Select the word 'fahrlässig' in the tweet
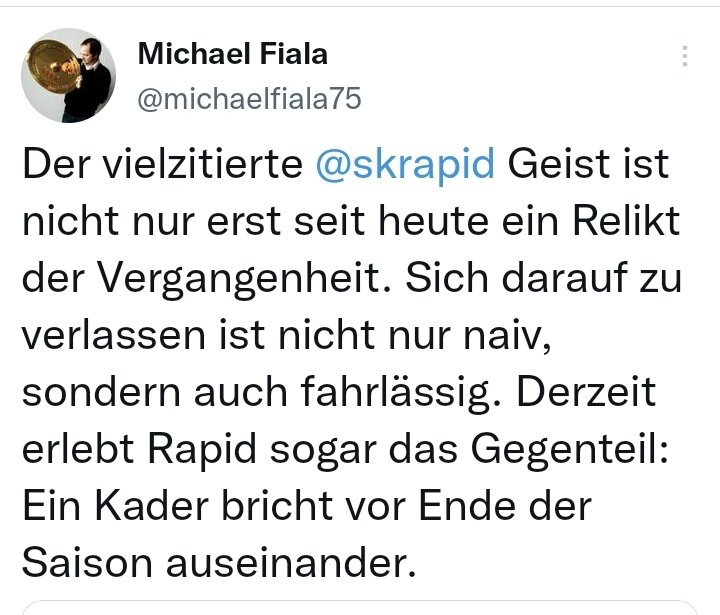Viewport: 720px width, 615px height. [x=400, y=392]
